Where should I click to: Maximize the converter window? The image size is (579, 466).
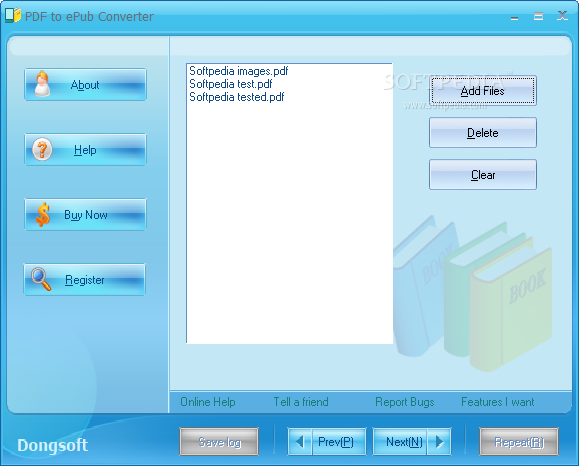[x=538, y=16]
